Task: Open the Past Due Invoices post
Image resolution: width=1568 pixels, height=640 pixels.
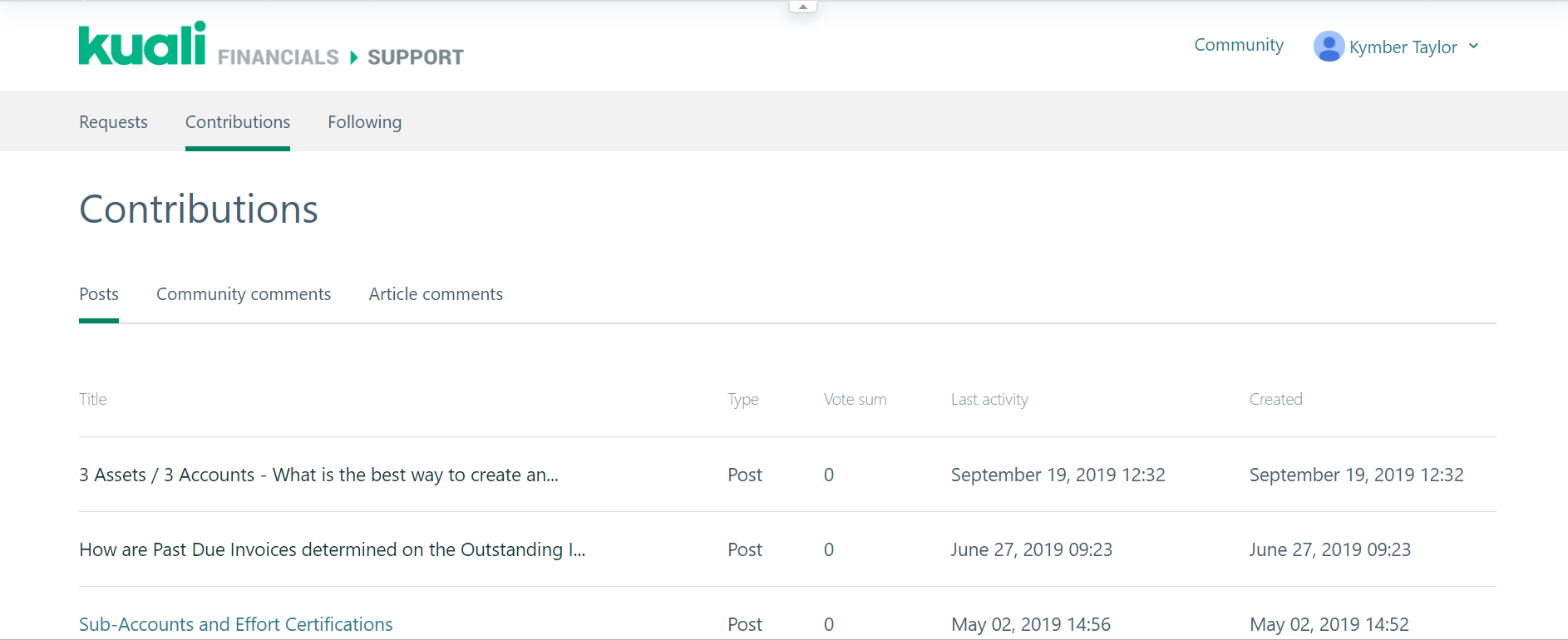Action: (332, 549)
